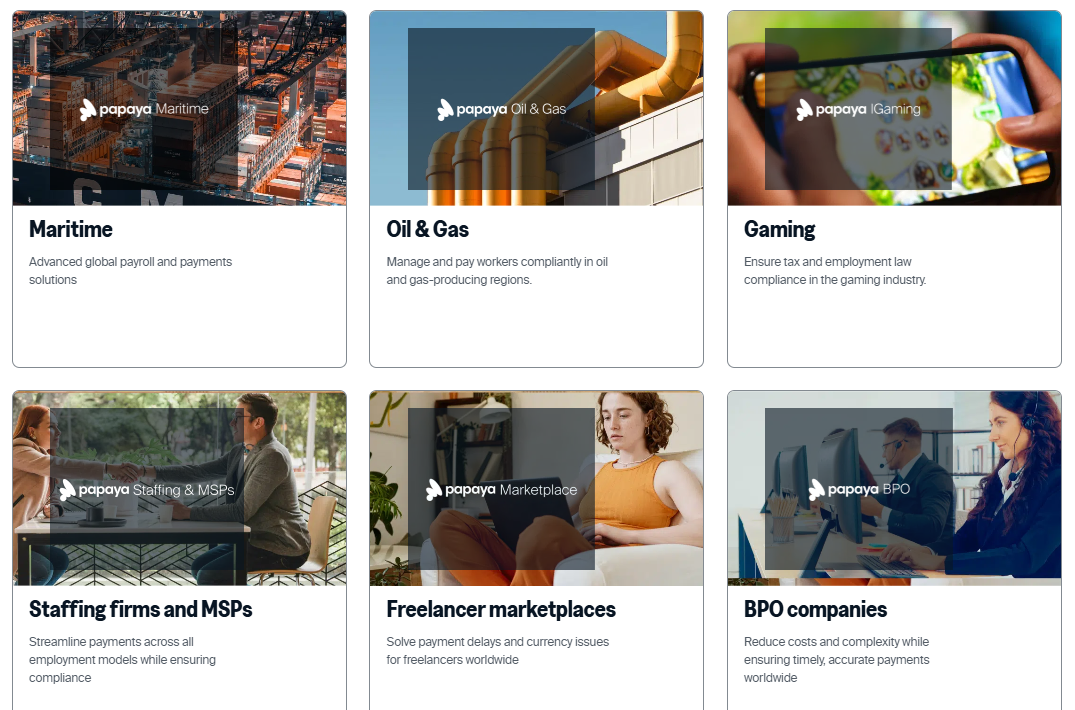Click the papaya BPO logo icon
The image size is (1075, 710).
(817, 490)
